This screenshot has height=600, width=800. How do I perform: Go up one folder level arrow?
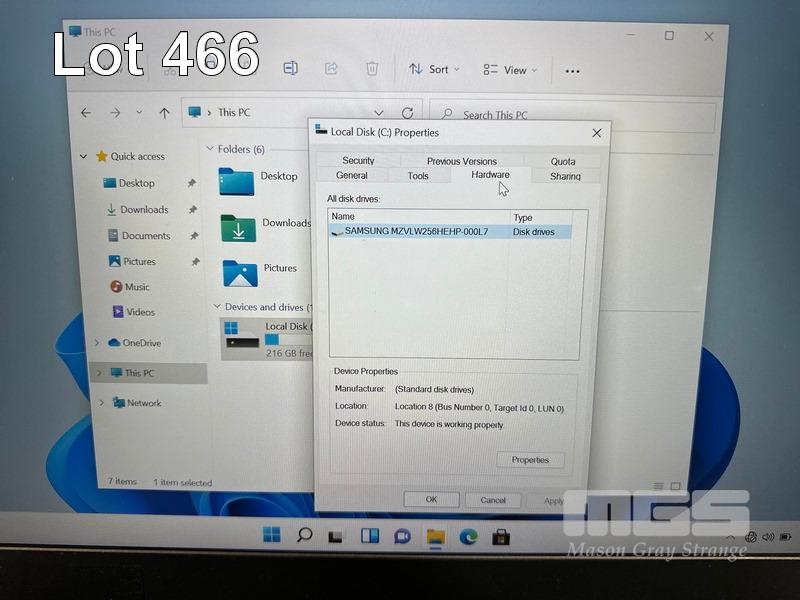coord(164,113)
